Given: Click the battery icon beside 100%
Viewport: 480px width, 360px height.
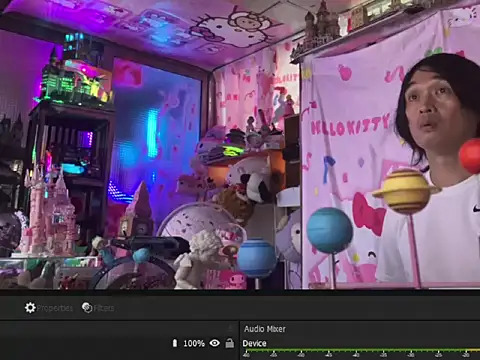Looking at the screenshot, I should (x=175, y=343).
